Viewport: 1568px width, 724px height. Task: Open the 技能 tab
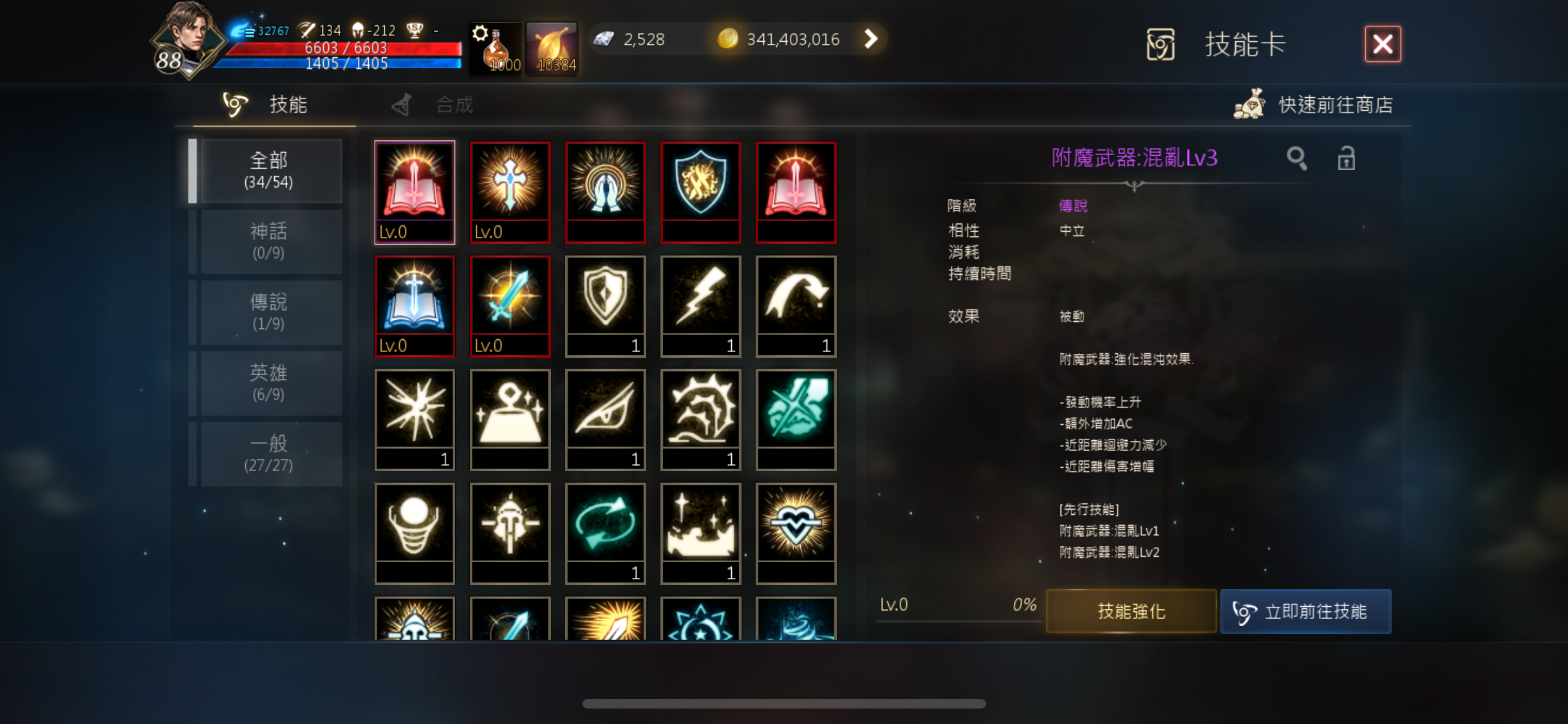tap(266, 105)
